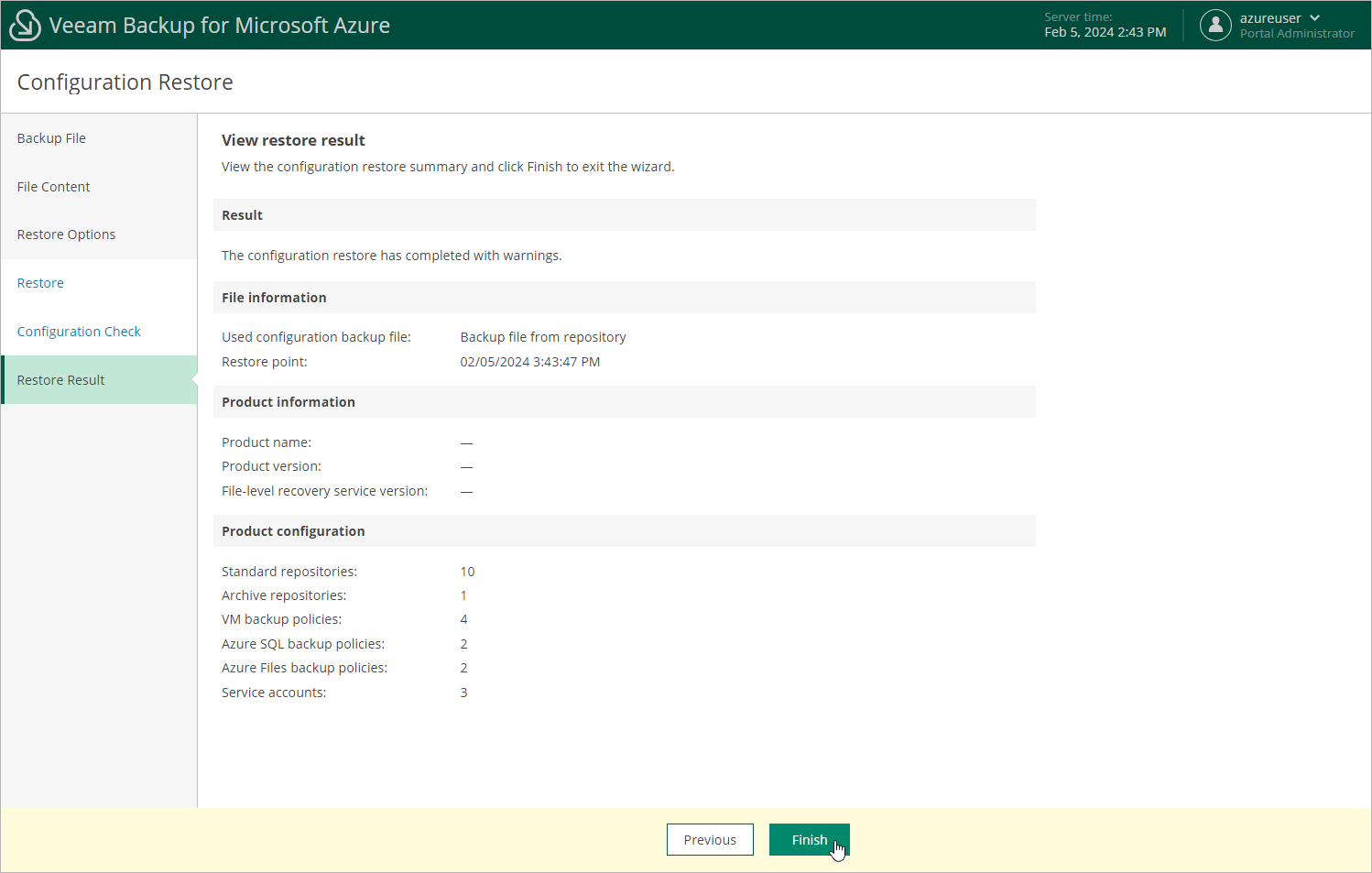Click the VM backup policies value 4
1372x873 pixels.
pos(464,619)
